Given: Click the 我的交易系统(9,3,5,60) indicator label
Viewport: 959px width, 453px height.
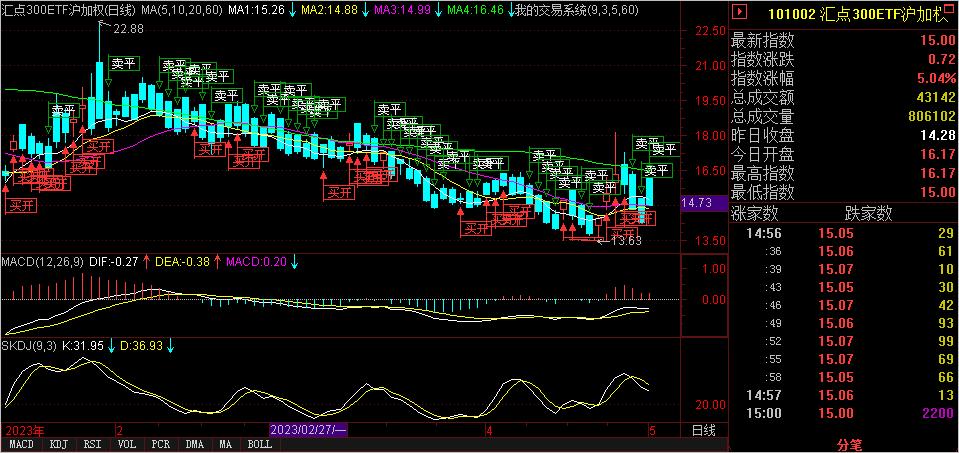Looking at the screenshot, I should coord(577,10).
